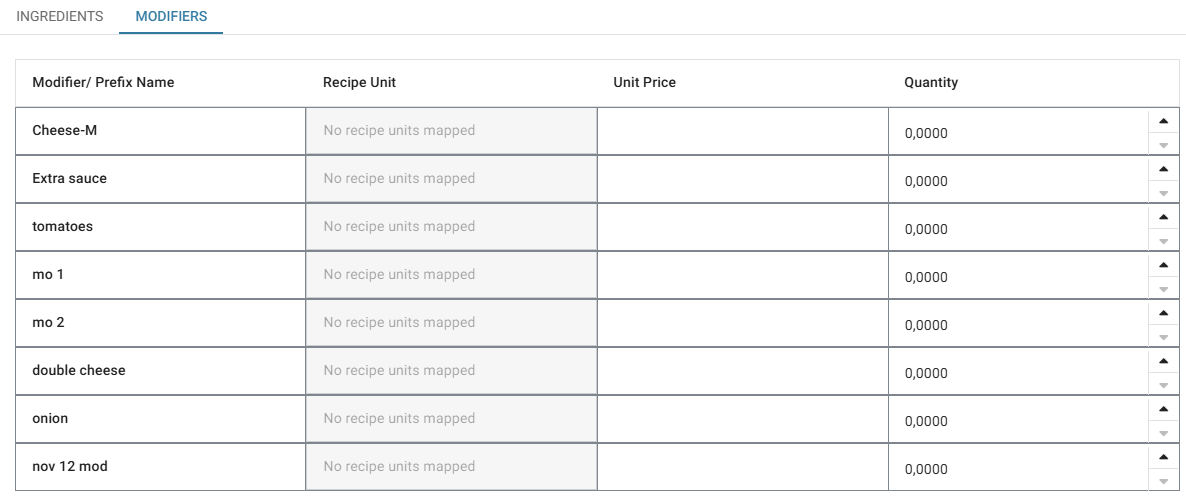Expand Recipe Unit dropdown for onion
The width and height of the screenshot is (1186, 497).
point(451,419)
